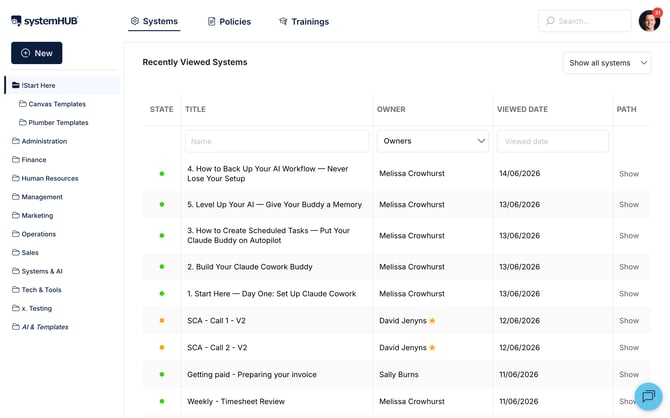Open '2. Build Your Claude Cowork Buddy' system
Screen dimensions: 670x418
tap(250, 267)
